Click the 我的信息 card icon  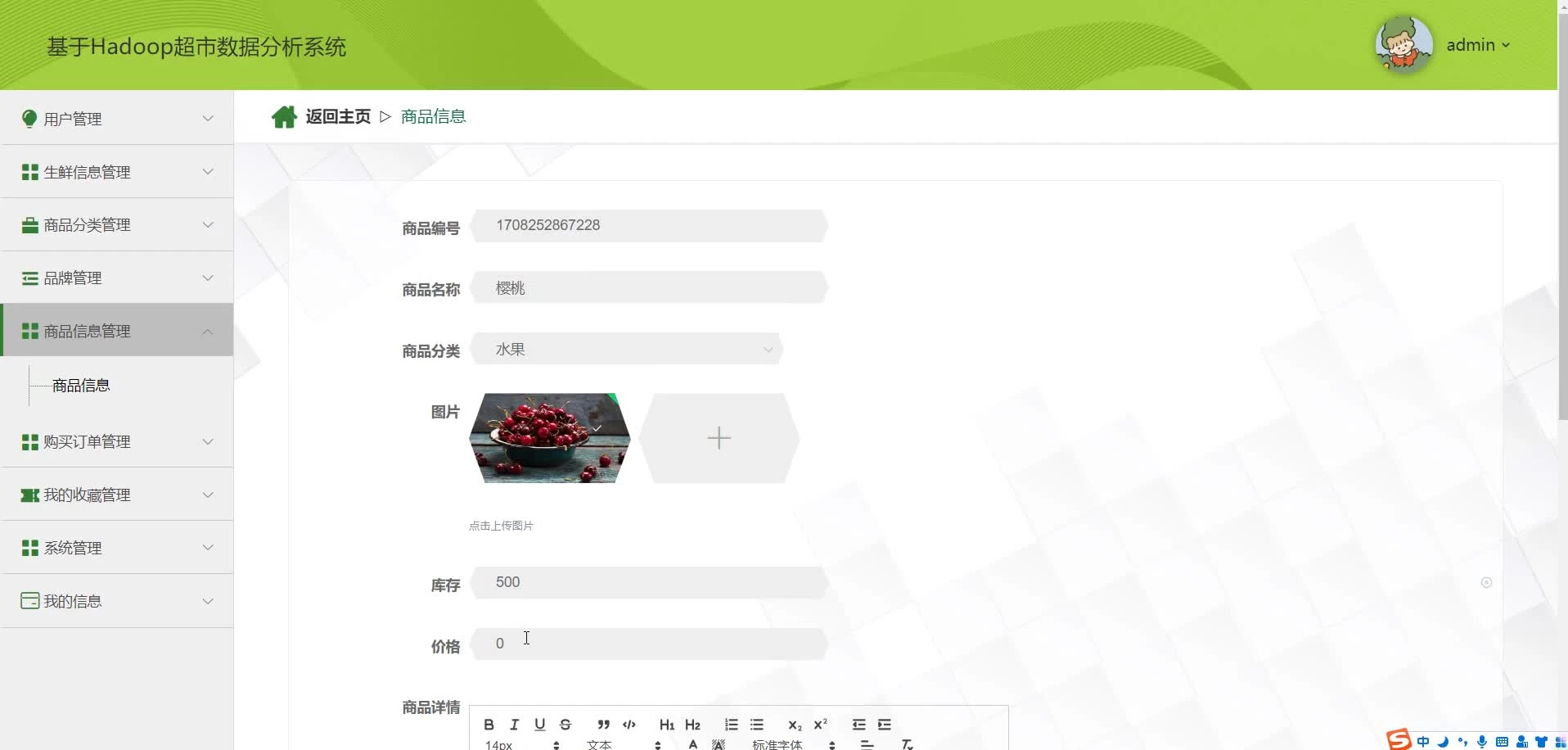click(29, 601)
